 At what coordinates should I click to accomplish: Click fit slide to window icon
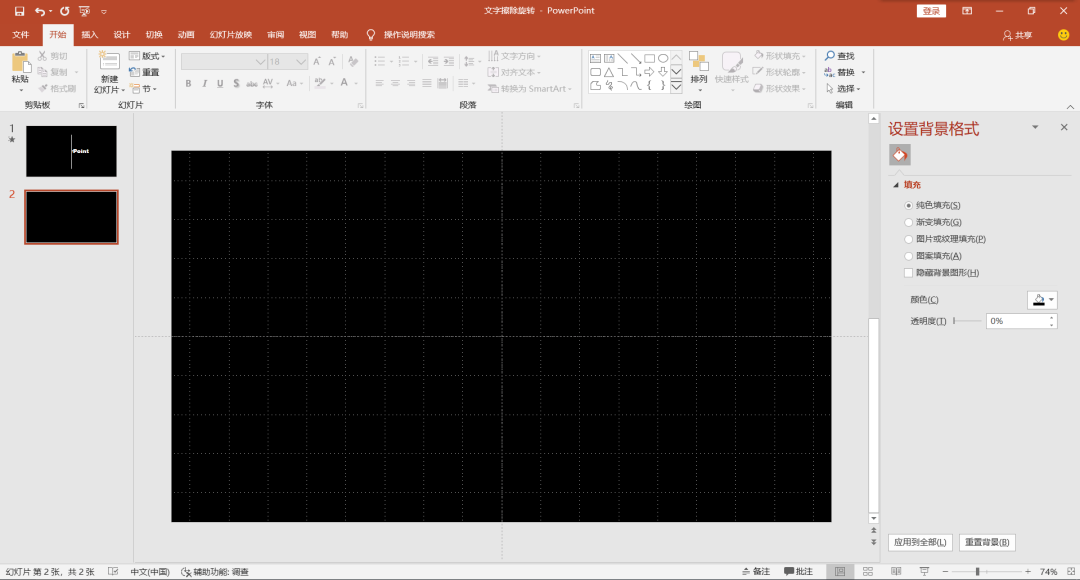(1071, 572)
